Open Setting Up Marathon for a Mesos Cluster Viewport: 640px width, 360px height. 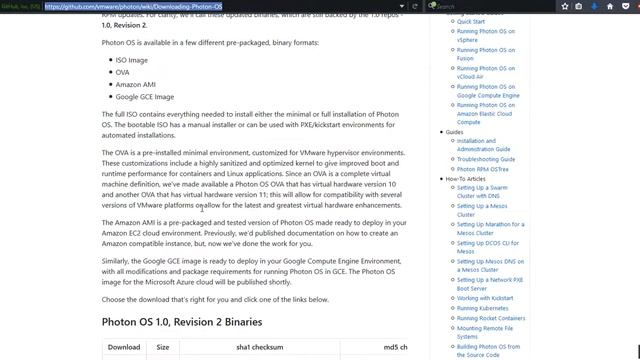[x=491, y=229]
